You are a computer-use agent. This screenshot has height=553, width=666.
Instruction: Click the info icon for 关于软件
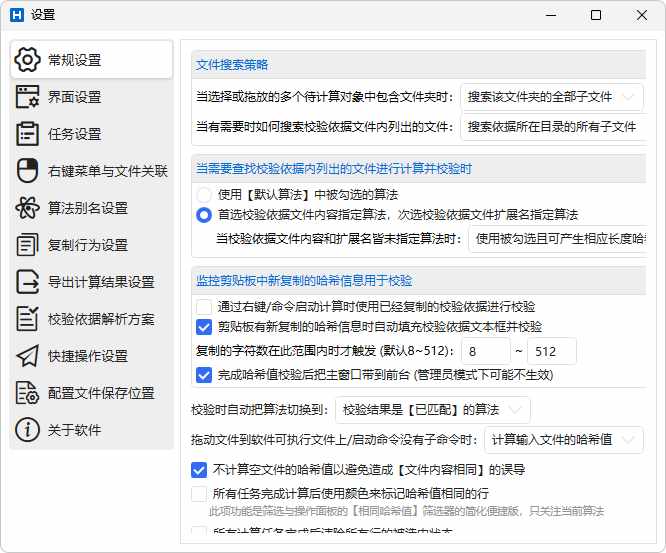click(28, 430)
